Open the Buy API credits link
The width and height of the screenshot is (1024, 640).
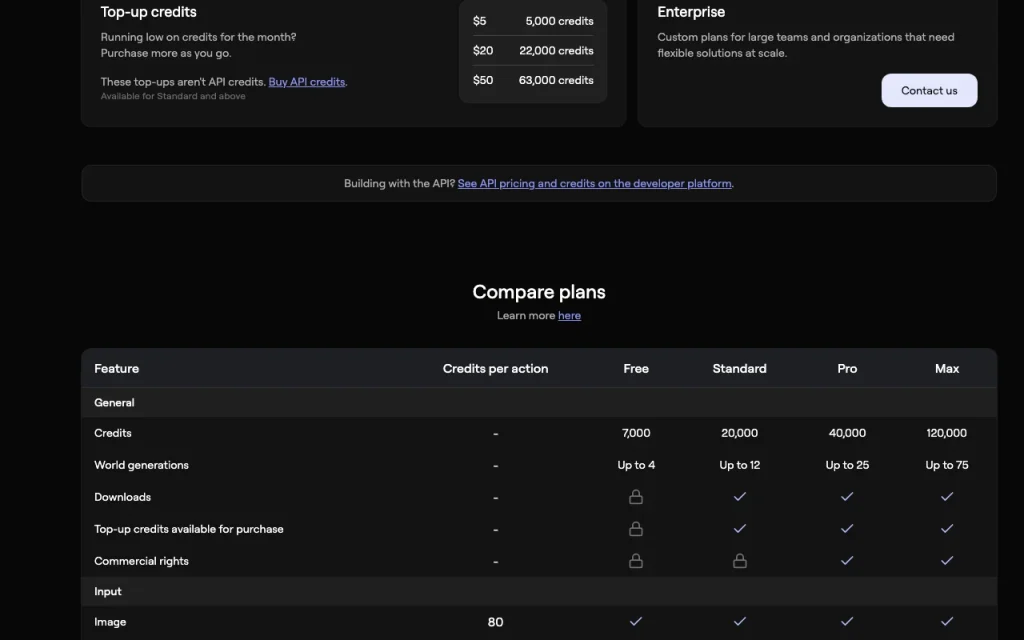(x=306, y=82)
